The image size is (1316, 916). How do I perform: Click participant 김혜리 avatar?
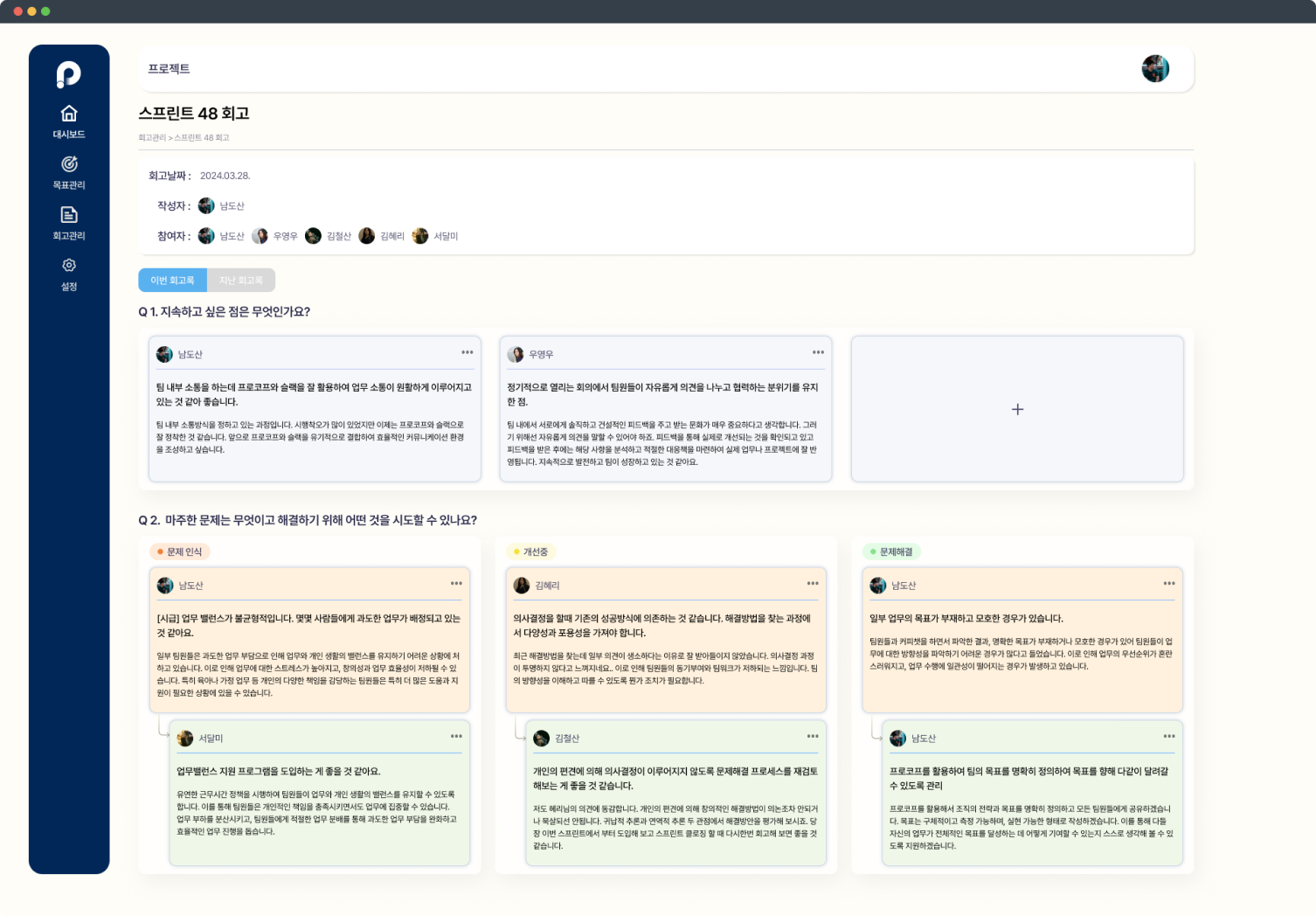pos(367,236)
